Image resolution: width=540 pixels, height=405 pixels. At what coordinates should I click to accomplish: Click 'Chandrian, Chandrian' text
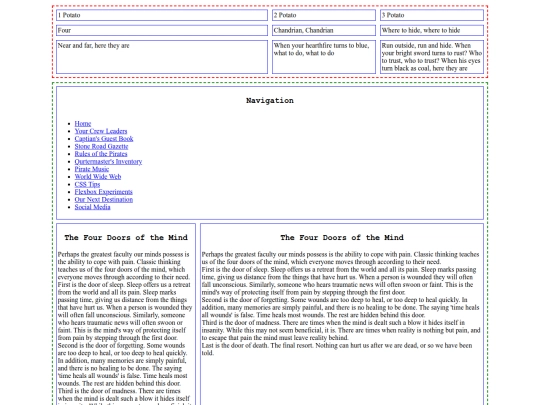(303, 30)
